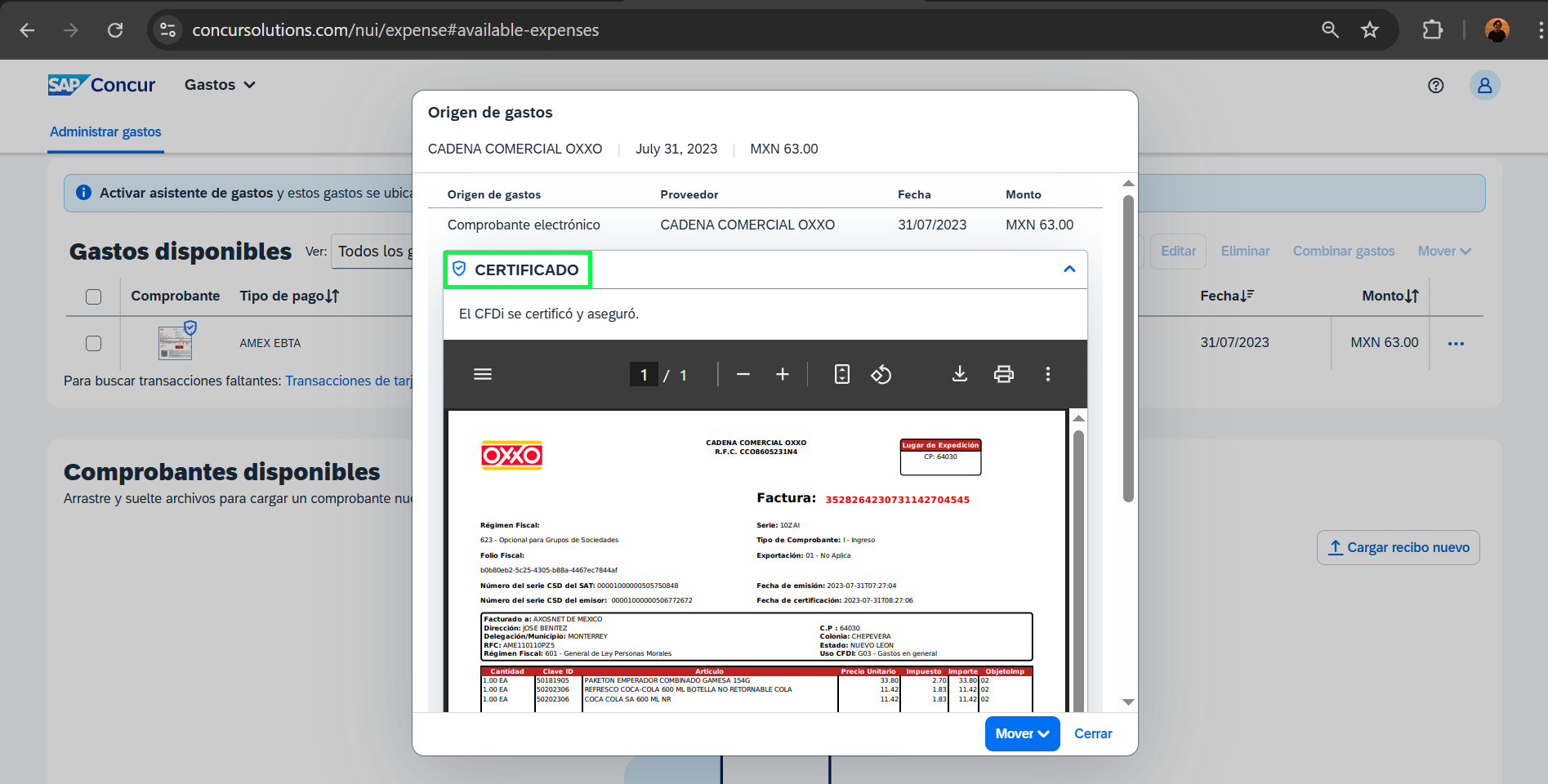Zoom out the PDF receipt
This screenshot has width=1548, height=784.
tap(743, 374)
